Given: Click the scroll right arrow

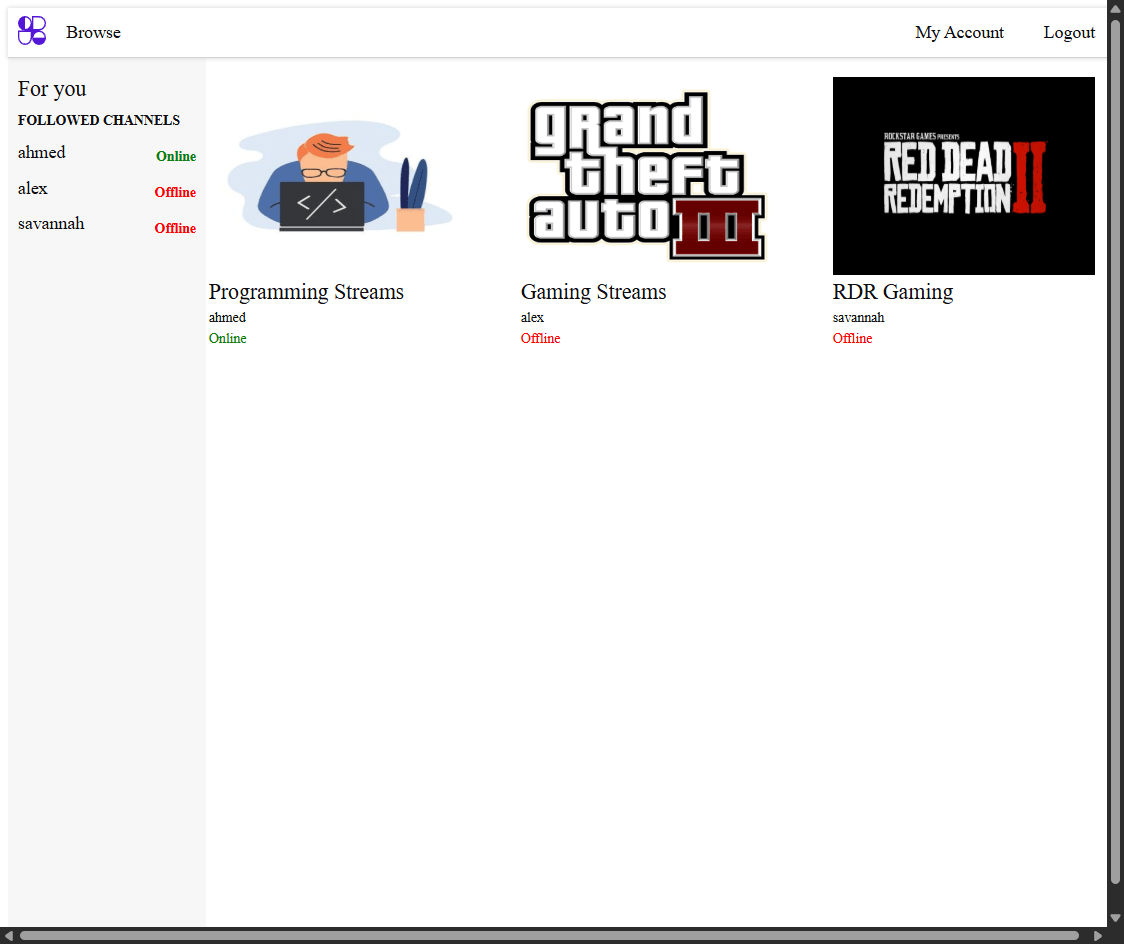Looking at the screenshot, I should pos(1098,935).
